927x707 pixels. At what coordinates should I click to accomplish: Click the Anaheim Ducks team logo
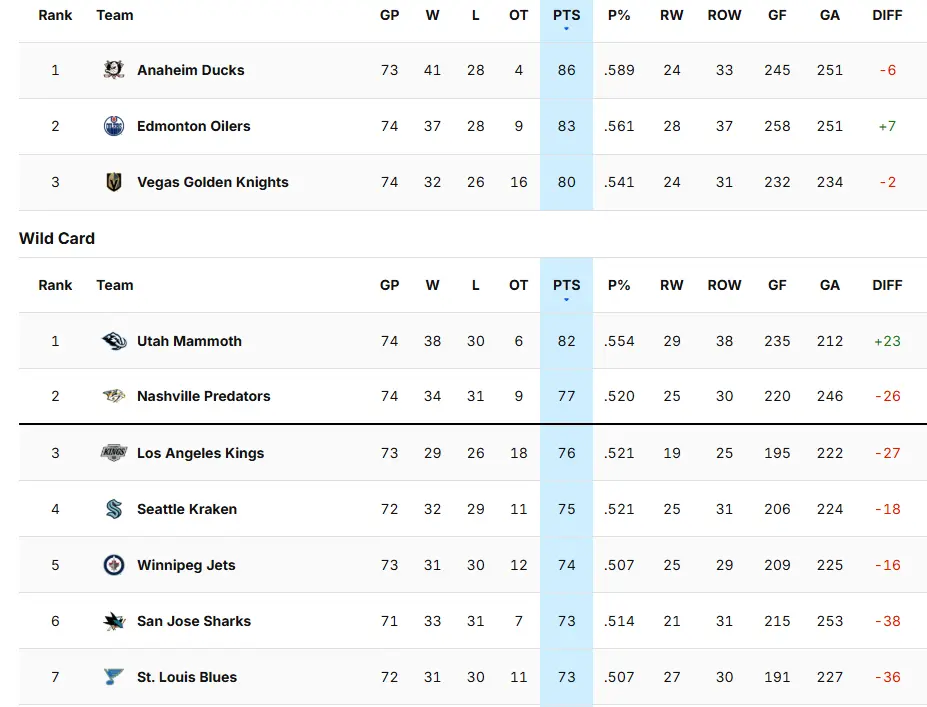pyautogui.click(x=114, y=70)
